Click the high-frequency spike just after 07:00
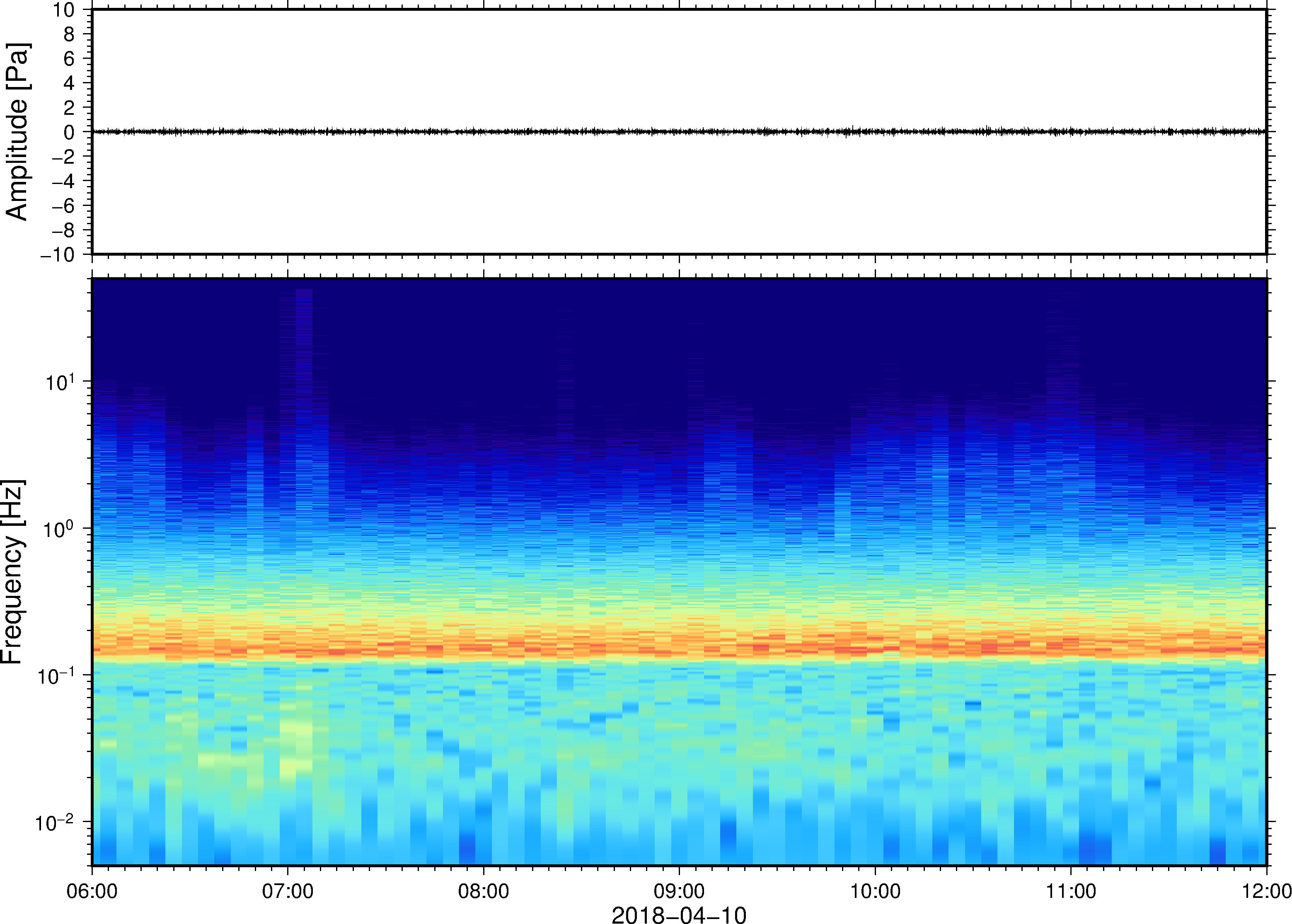1292x924 pixels. point(305,341)
